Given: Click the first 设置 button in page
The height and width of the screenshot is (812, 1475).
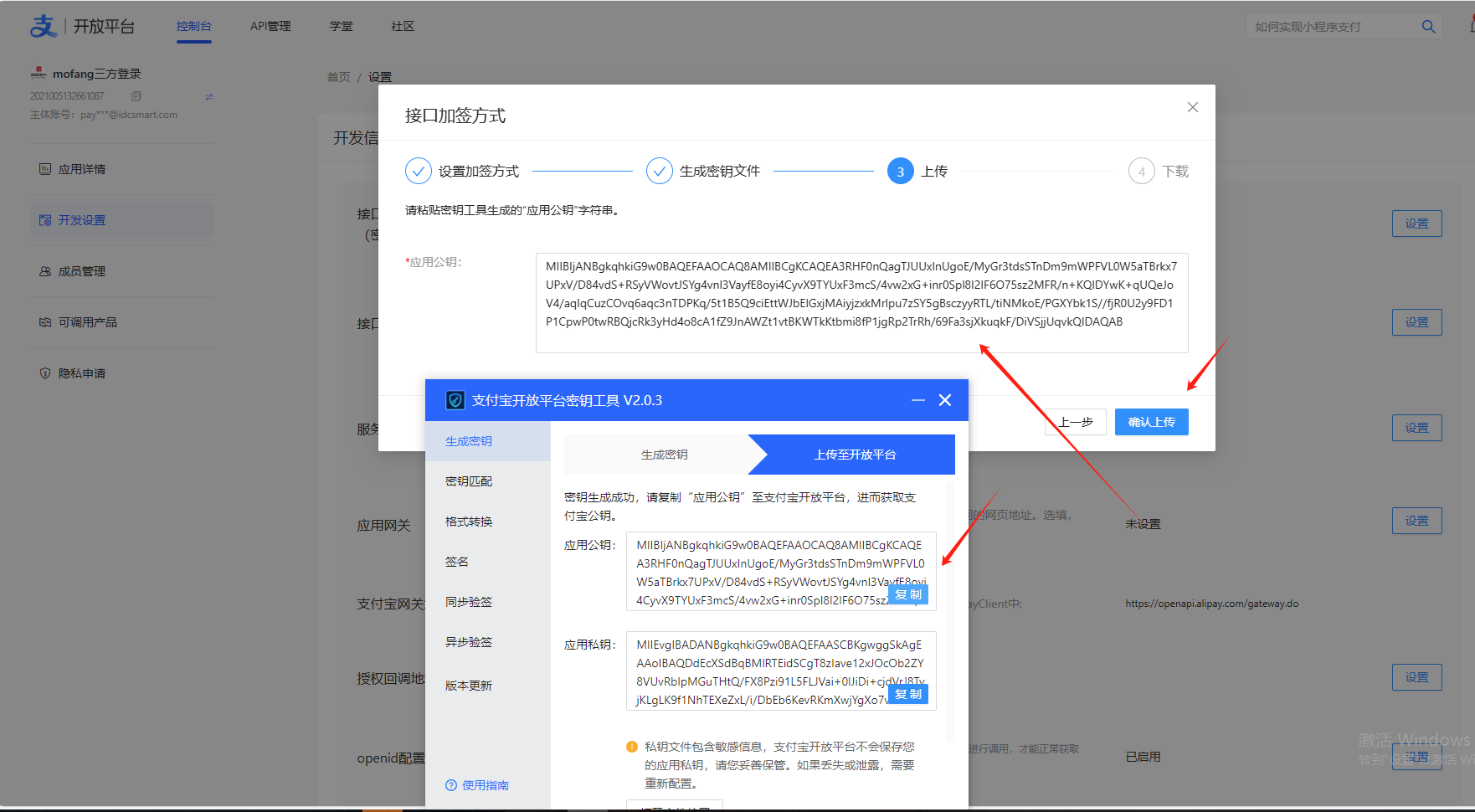Looking at the screenshot, I should (x=1416, y=224).
